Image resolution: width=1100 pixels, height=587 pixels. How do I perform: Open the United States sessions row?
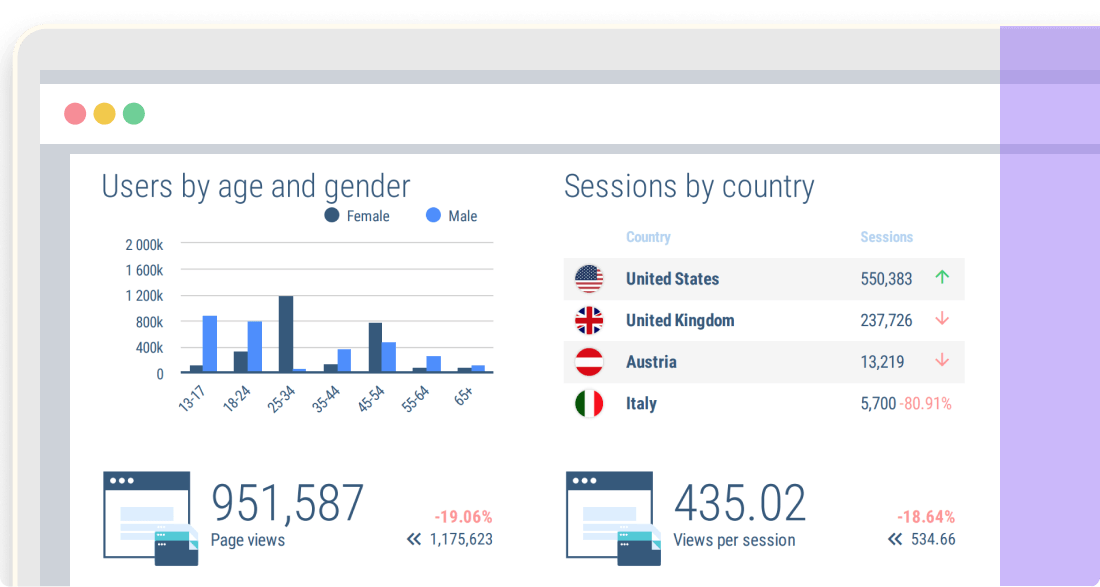click(x=760, y=279)
